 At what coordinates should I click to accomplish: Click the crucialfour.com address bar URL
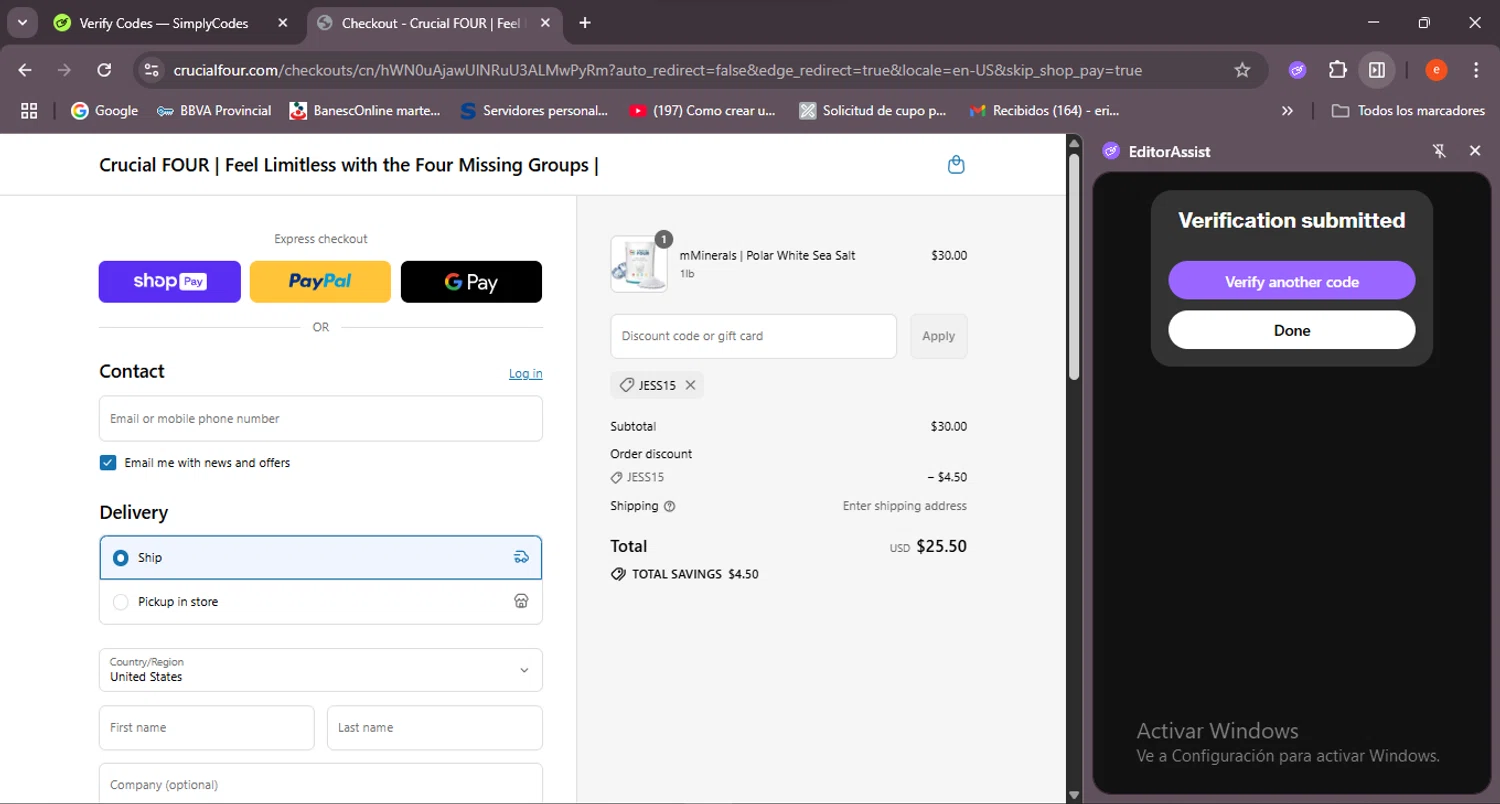click(x=657, y=70)
